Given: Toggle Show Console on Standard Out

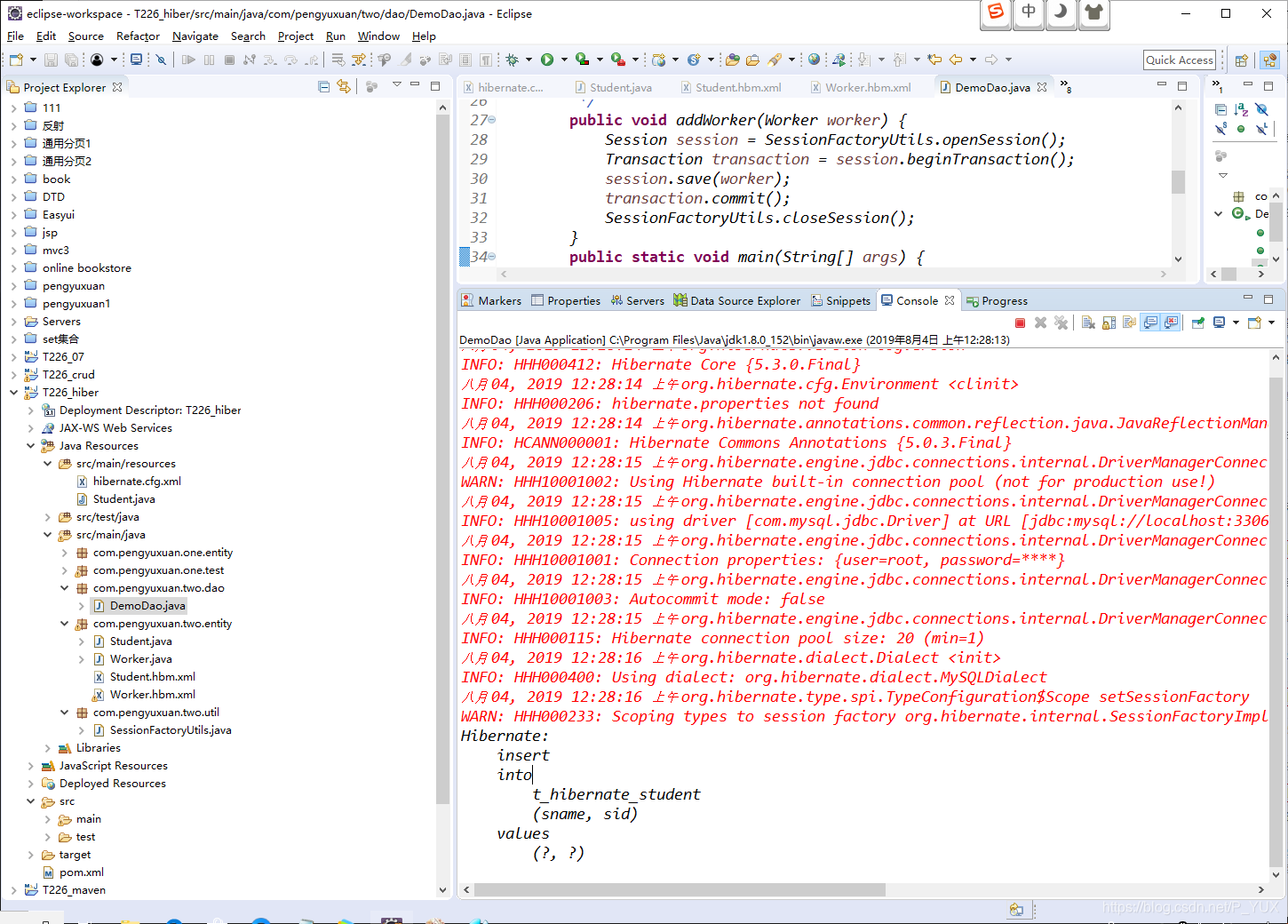Looking at the screenshot, I should (x=1151, y=323).
